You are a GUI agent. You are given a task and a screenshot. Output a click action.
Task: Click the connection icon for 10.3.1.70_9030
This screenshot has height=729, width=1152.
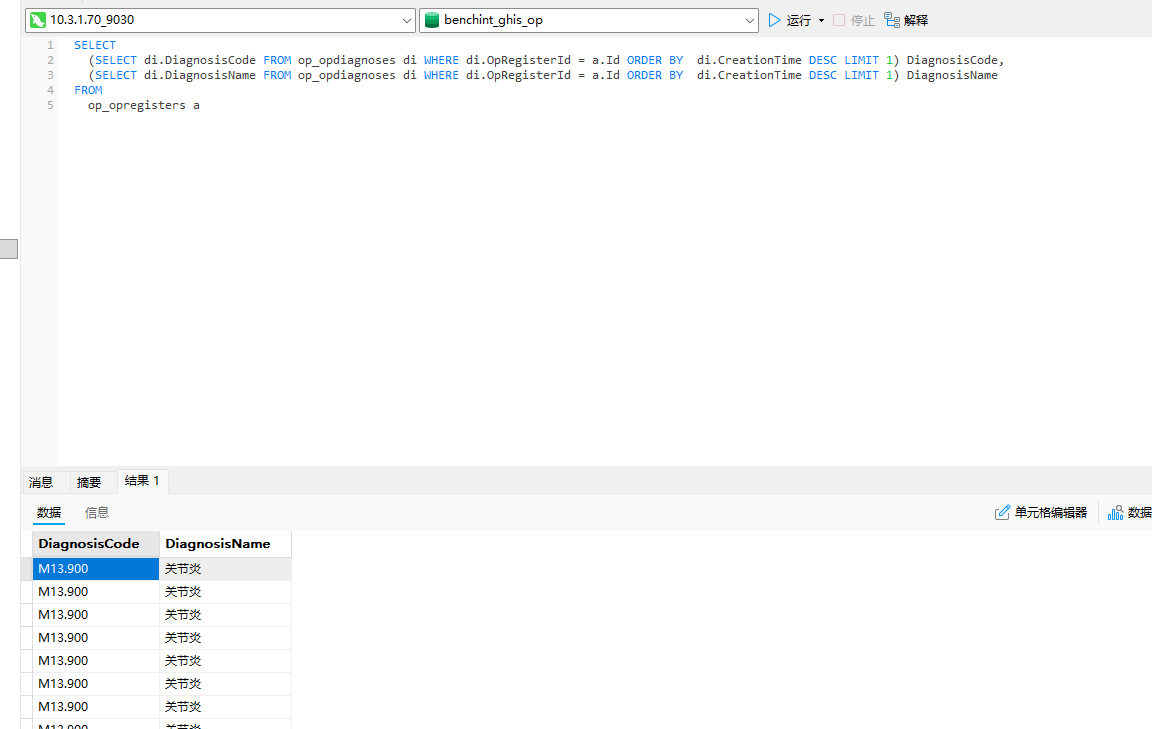[38, 20]
